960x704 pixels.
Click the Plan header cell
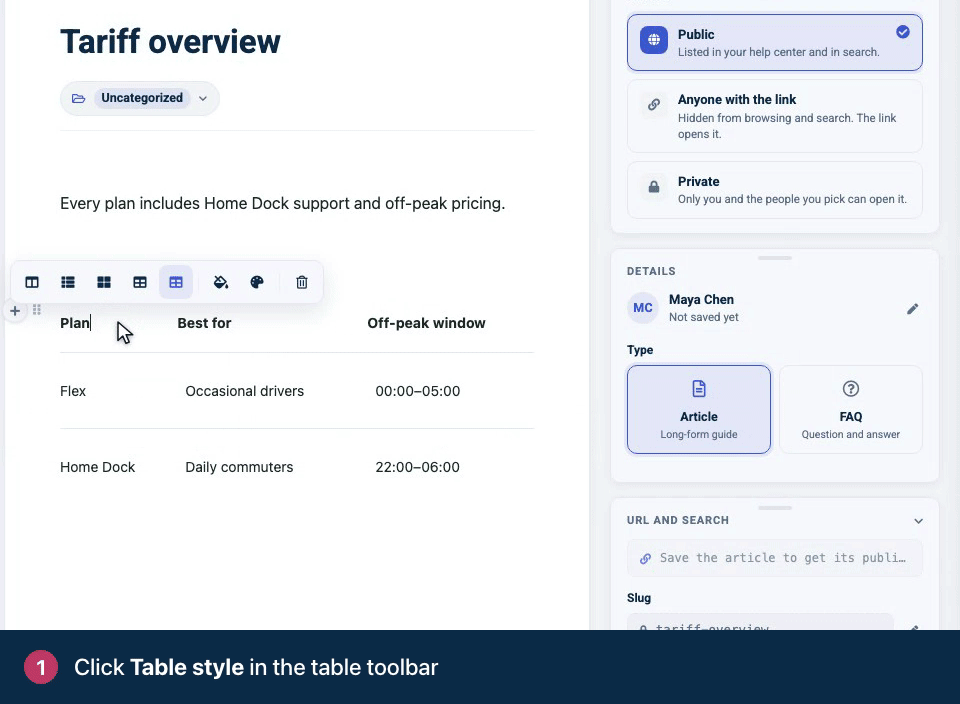75,323
